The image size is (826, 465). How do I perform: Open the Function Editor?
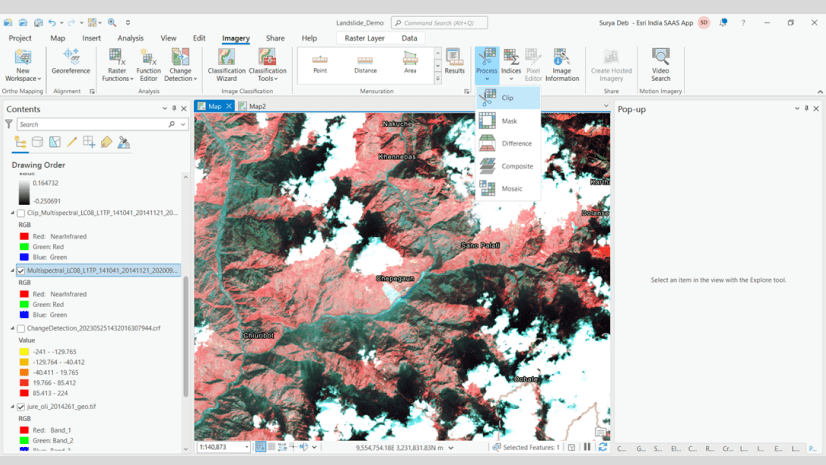pos(148,65)
